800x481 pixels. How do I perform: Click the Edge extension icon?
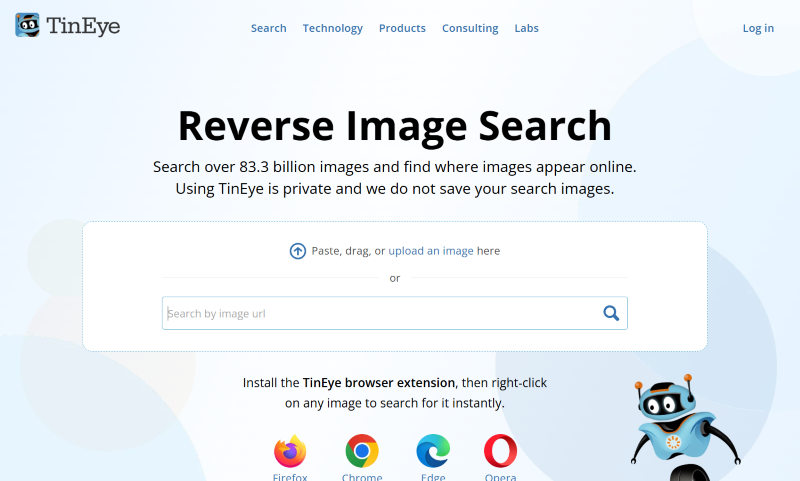433,451
